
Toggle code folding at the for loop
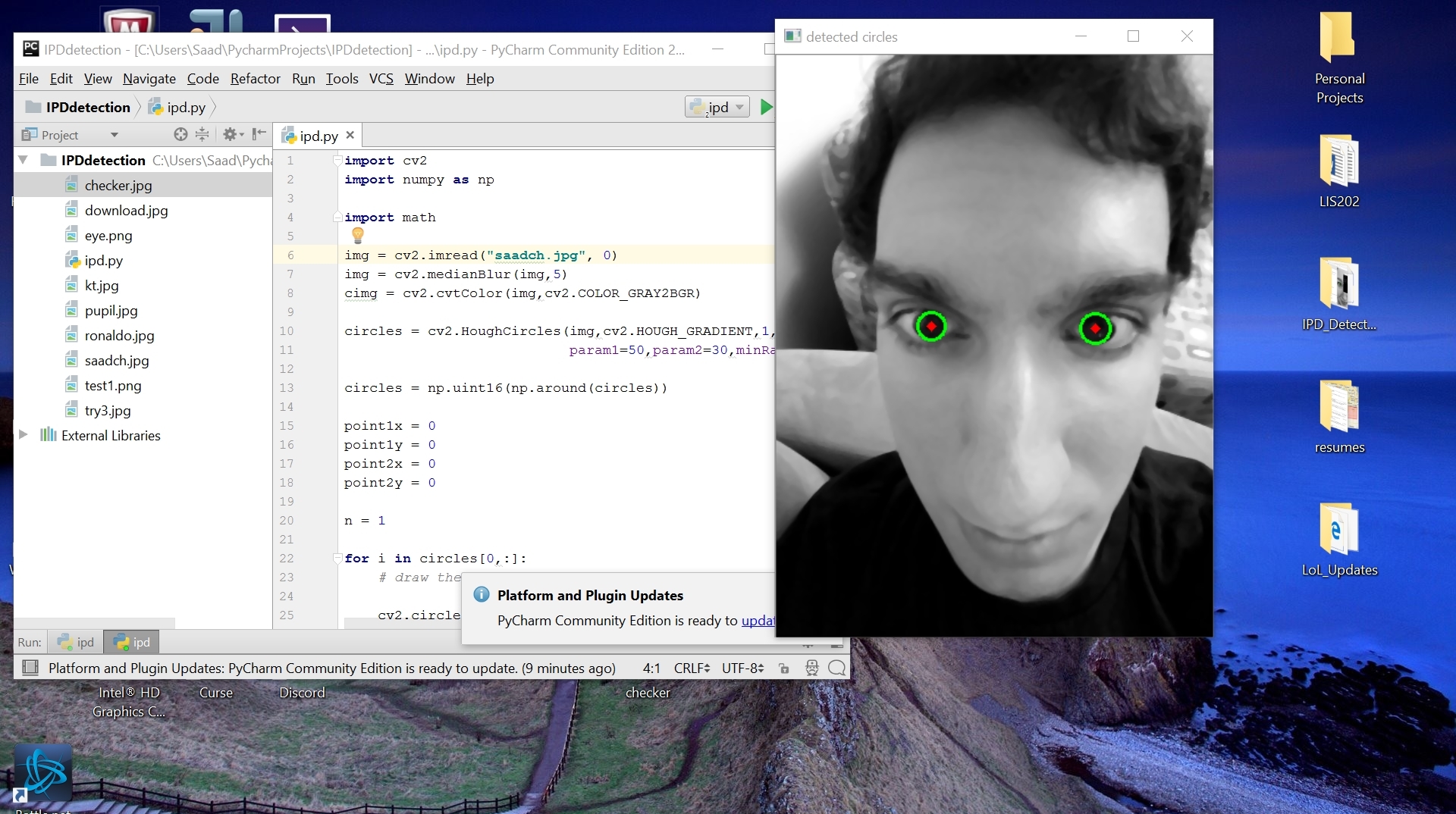337,559
